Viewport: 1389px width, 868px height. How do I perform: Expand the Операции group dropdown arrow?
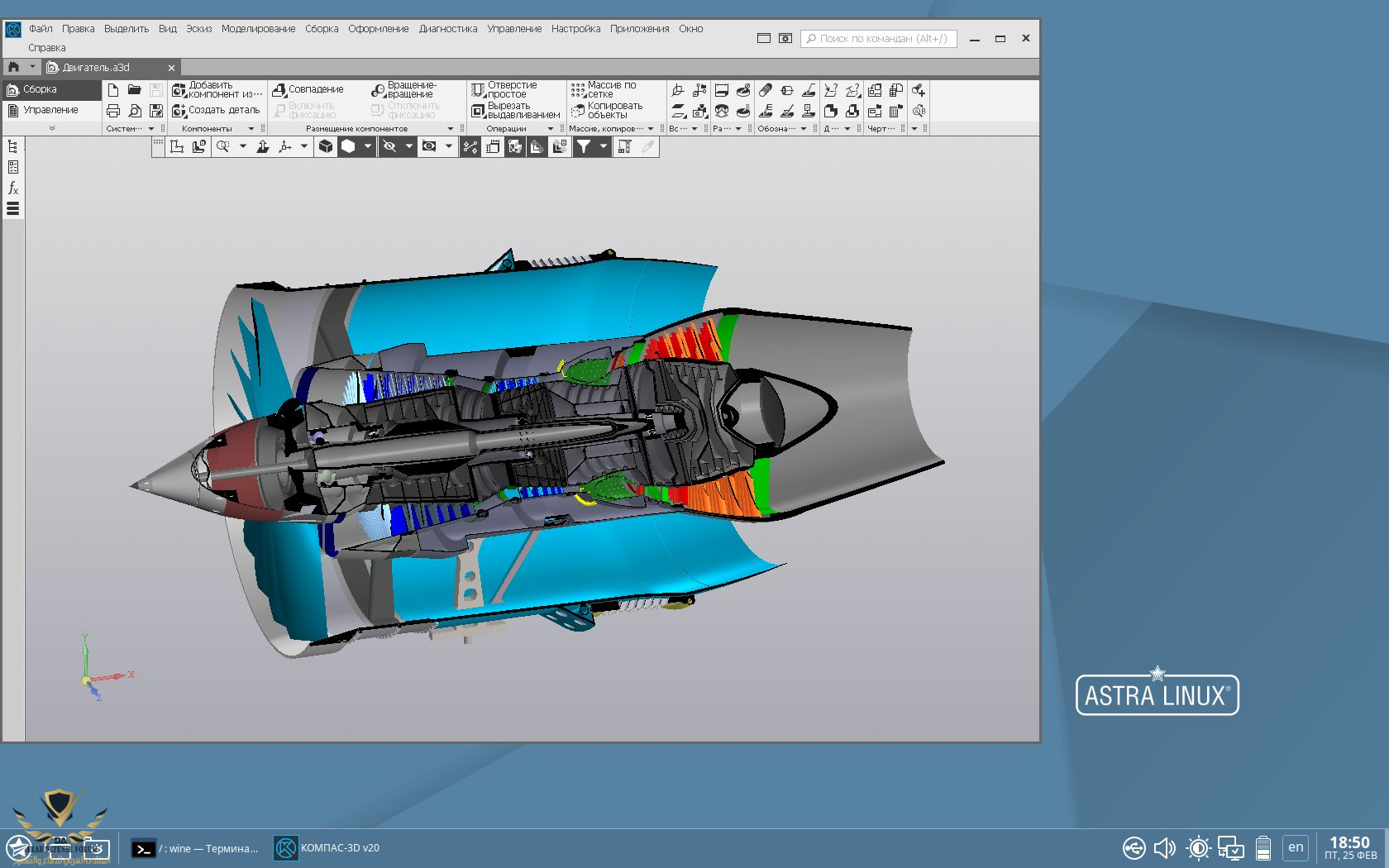tap(551, 129)
